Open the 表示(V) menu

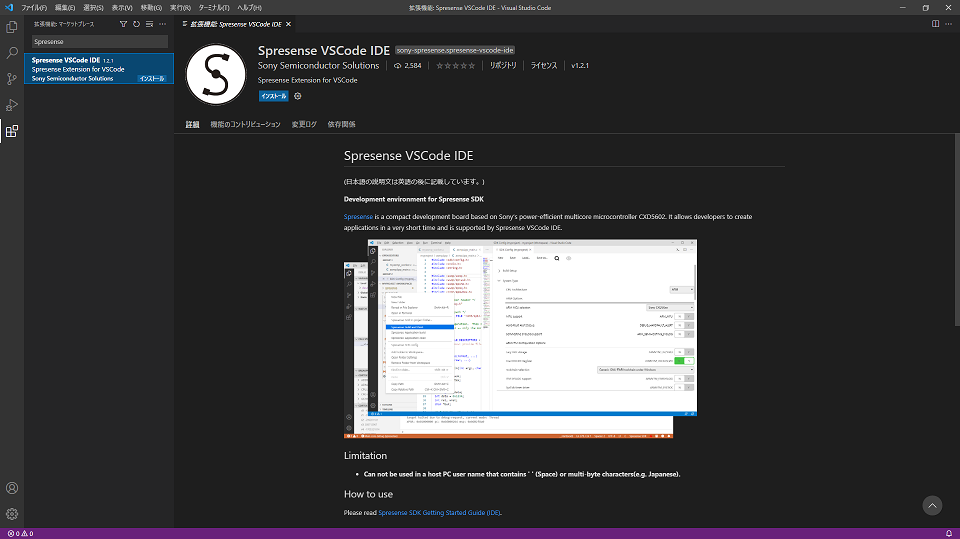coord(122,8)
